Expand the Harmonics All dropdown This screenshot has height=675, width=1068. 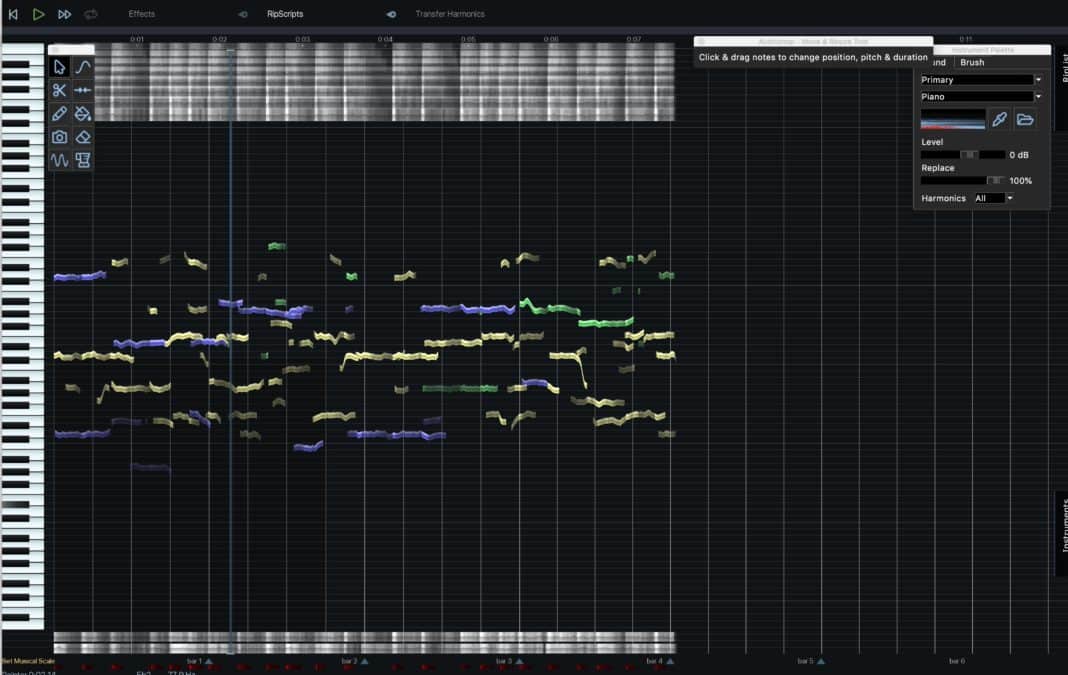[994, 198]
